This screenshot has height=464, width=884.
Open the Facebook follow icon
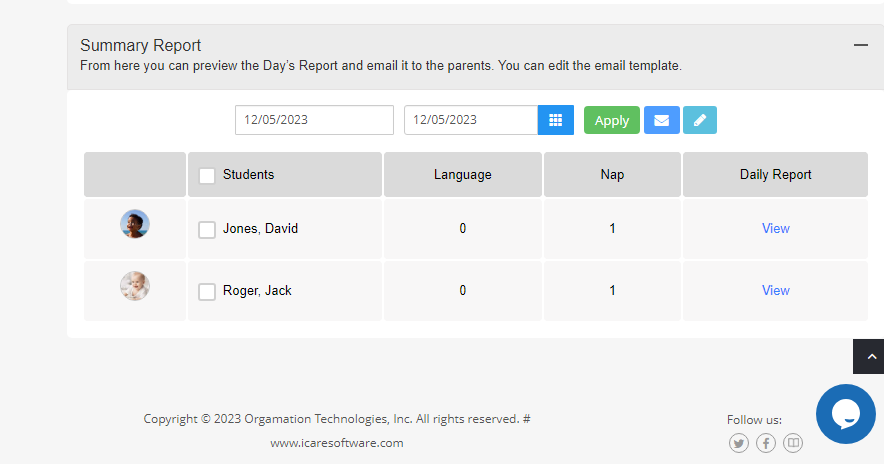tap(766, 443)
